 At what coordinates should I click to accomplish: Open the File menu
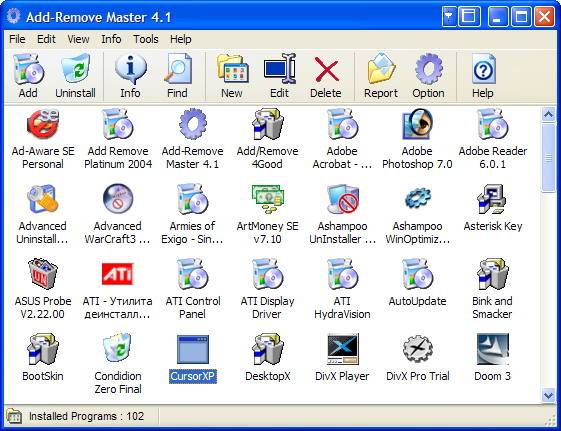(x=17, y=39)
